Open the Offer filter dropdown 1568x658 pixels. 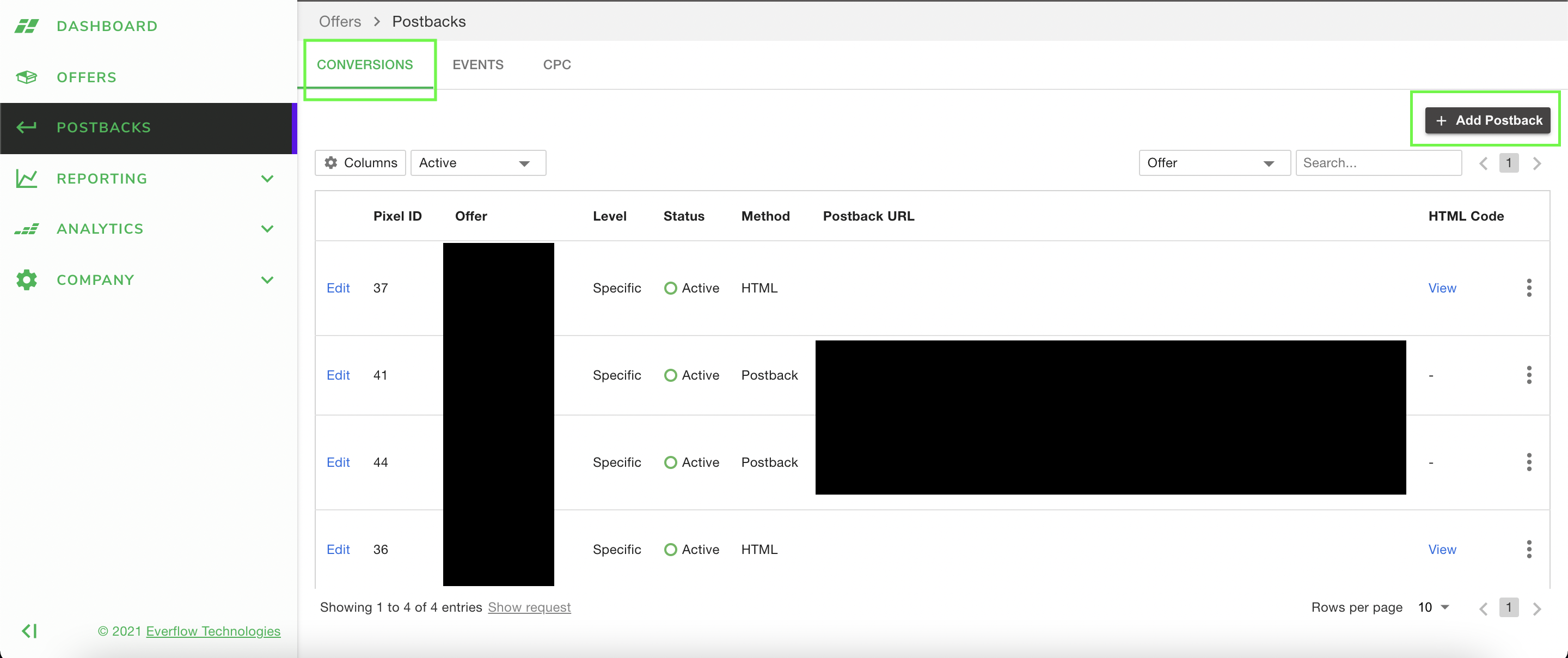pos(1214,163)
